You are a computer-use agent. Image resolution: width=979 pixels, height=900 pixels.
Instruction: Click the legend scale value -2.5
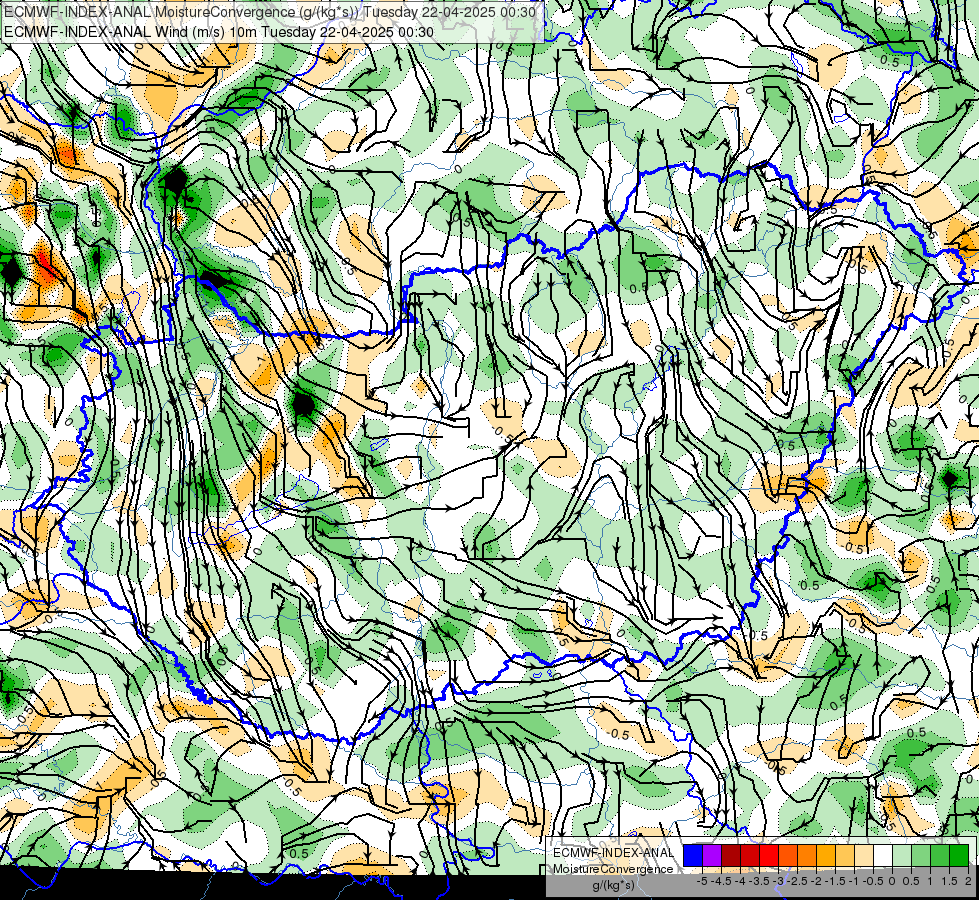coord(797,881)
